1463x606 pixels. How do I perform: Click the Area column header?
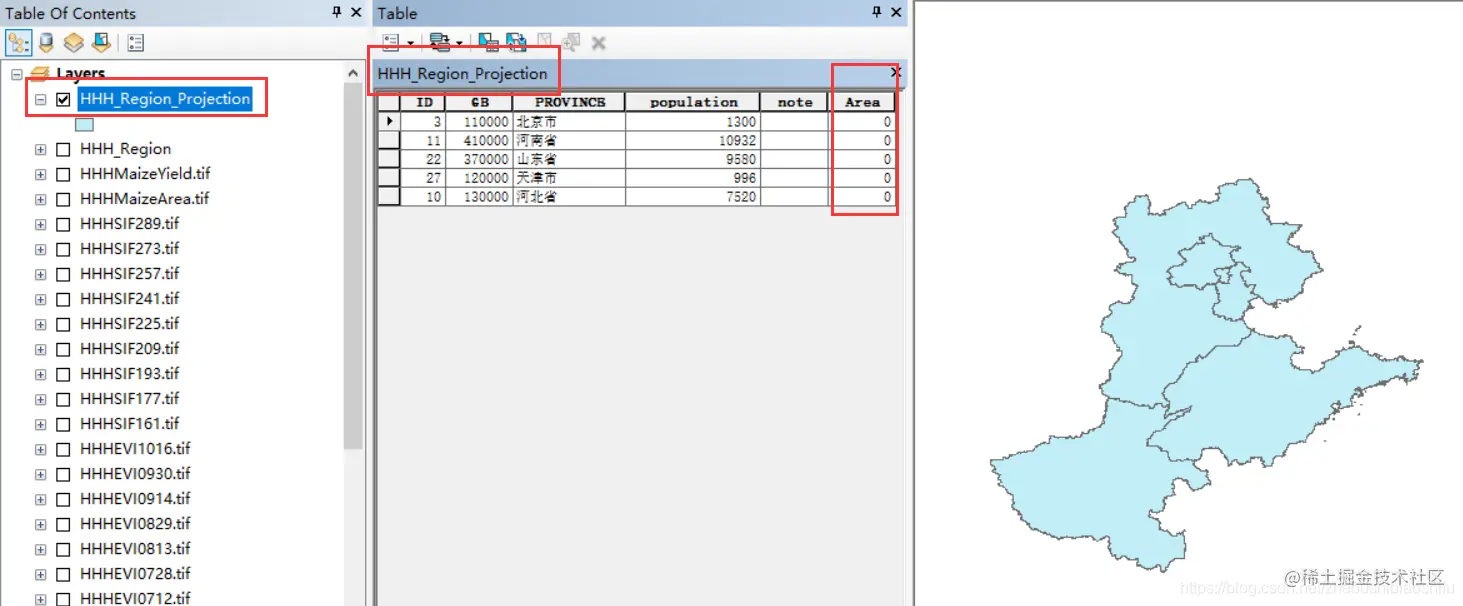point(862,102)
